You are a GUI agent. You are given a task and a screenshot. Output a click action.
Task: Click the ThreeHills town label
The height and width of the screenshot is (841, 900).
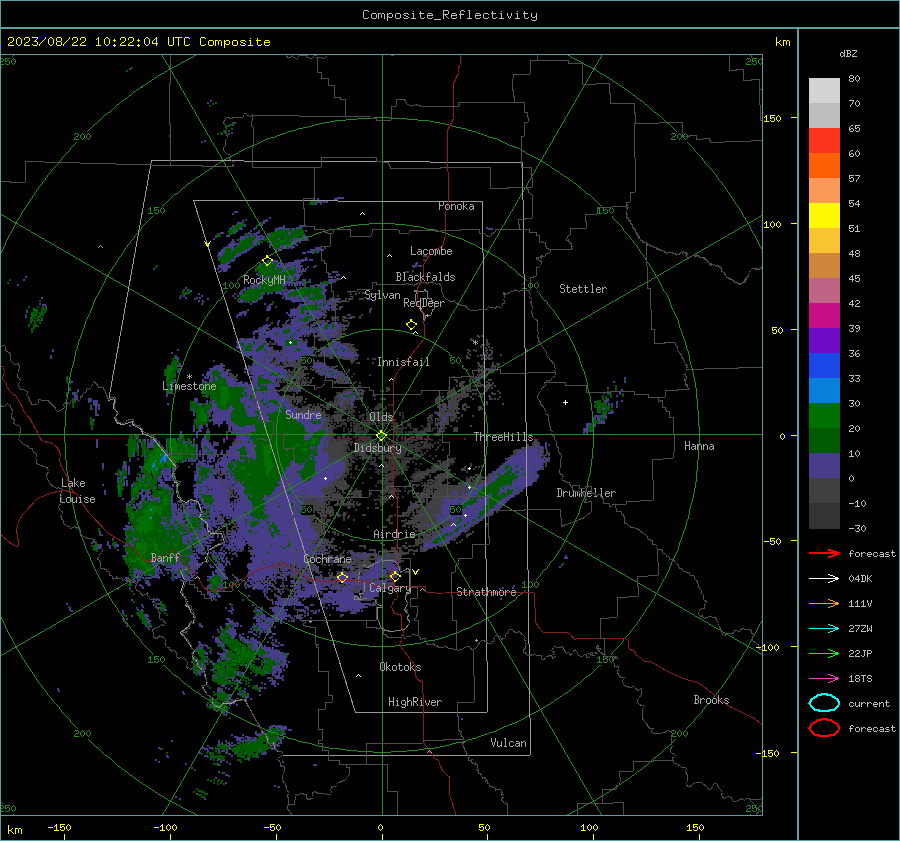click(503, 437)
